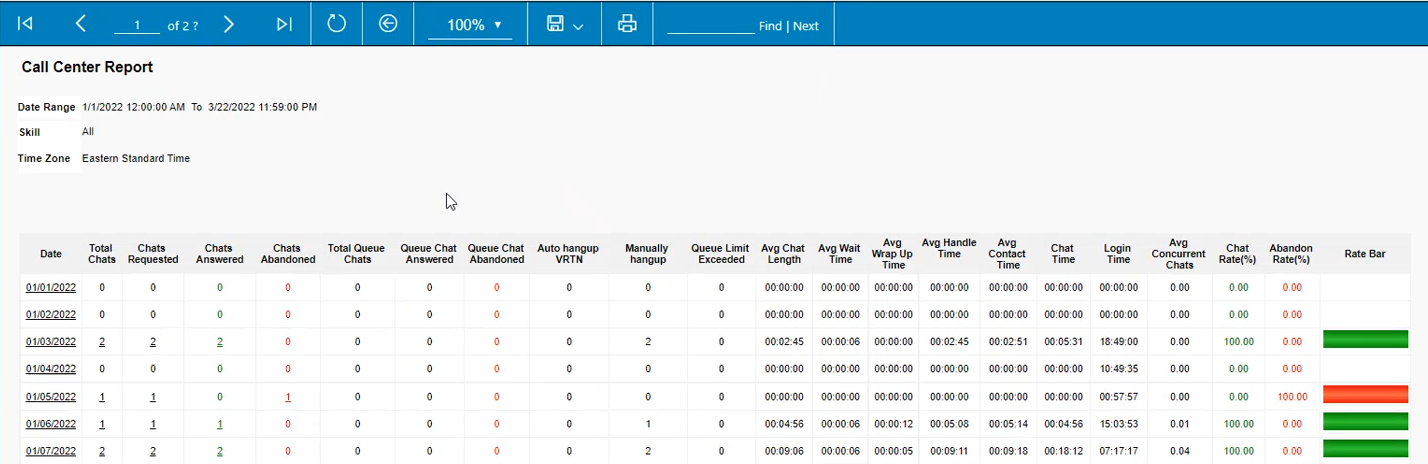Viewport: 1428px width, 464px height.
Task: Click the find text input box
Action: pyautogui.click(x=710, y=25)
